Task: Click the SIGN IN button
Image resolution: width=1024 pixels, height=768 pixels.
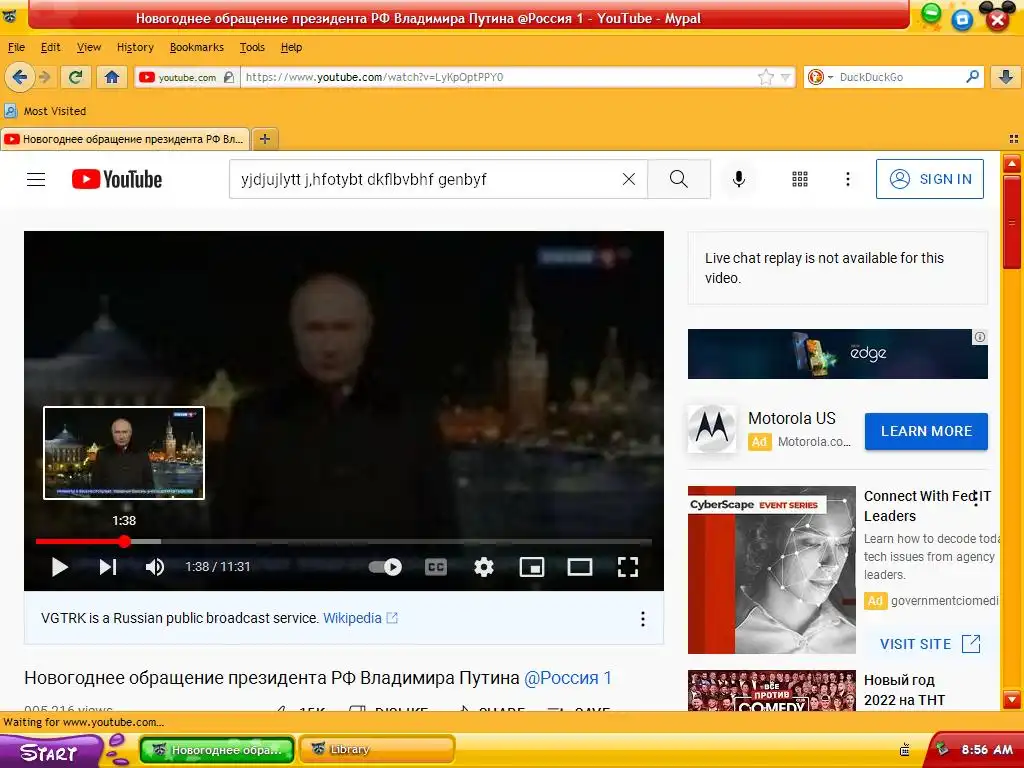Action: tap(929, 179)
